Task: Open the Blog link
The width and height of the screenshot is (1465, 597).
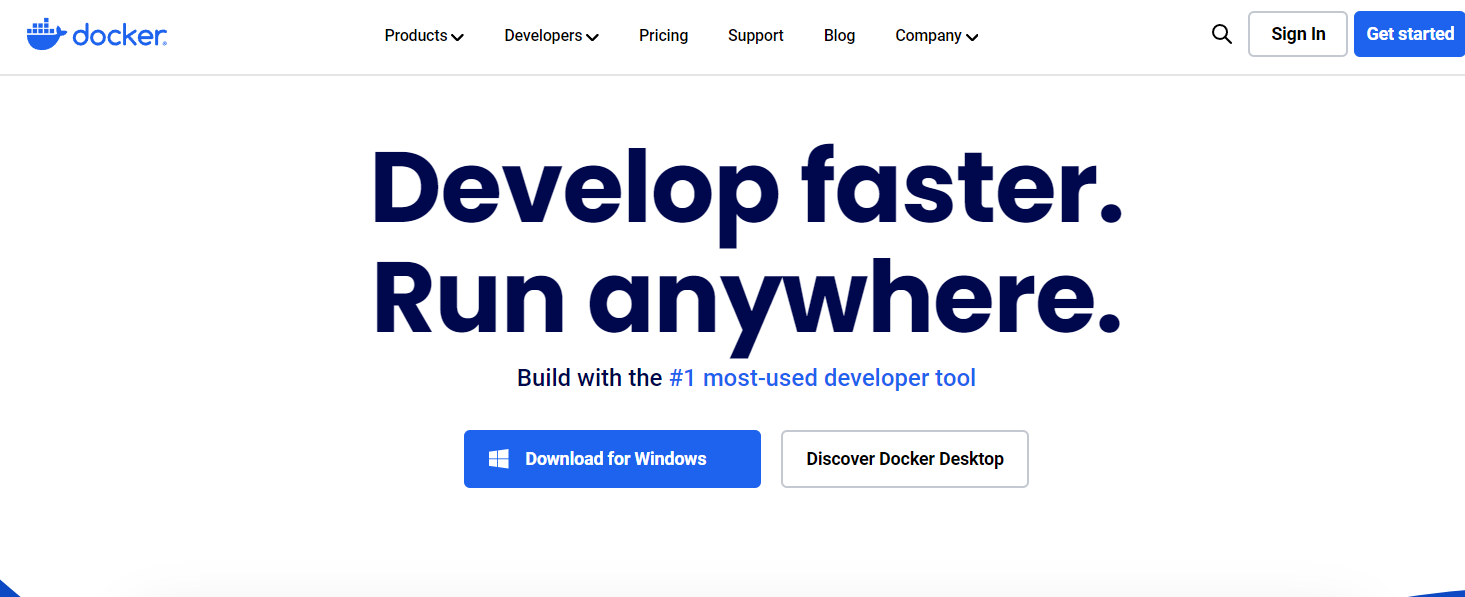Action: [x=839, y=36]
